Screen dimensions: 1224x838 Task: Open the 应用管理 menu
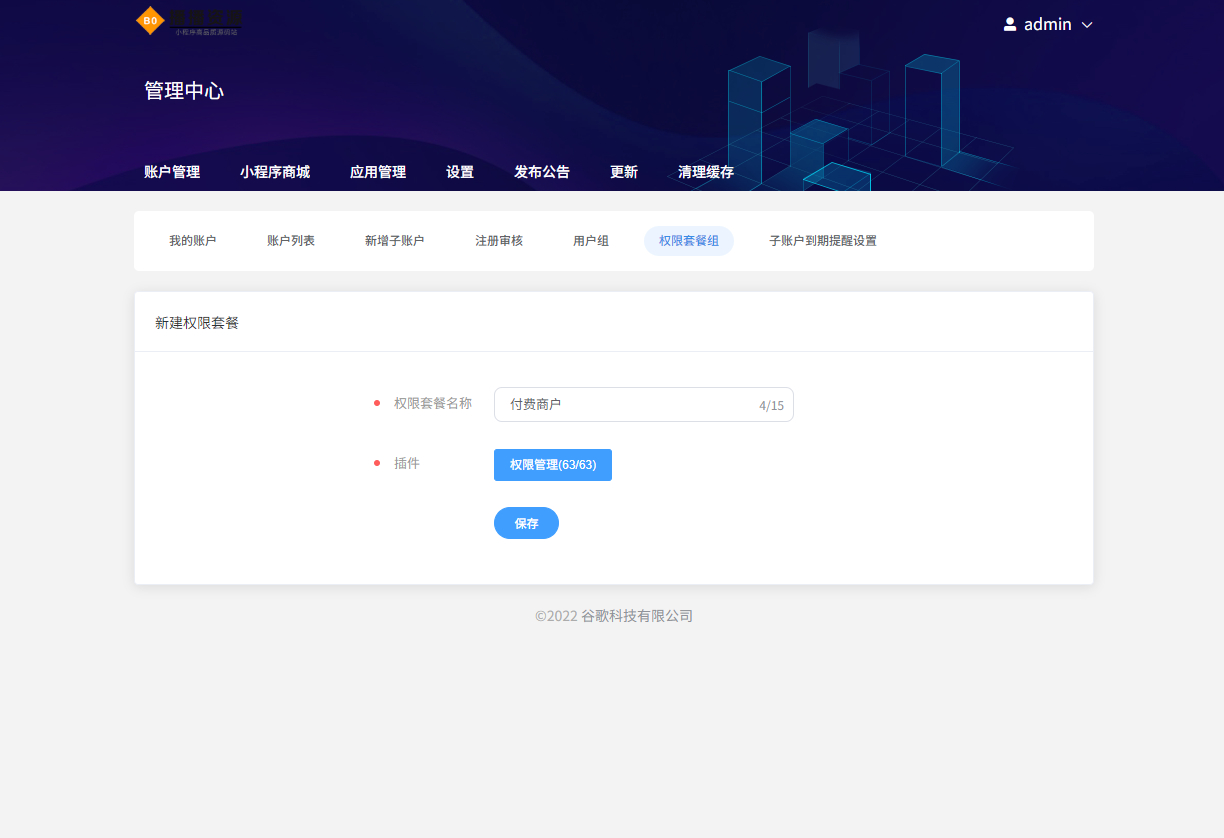point(378,171)
